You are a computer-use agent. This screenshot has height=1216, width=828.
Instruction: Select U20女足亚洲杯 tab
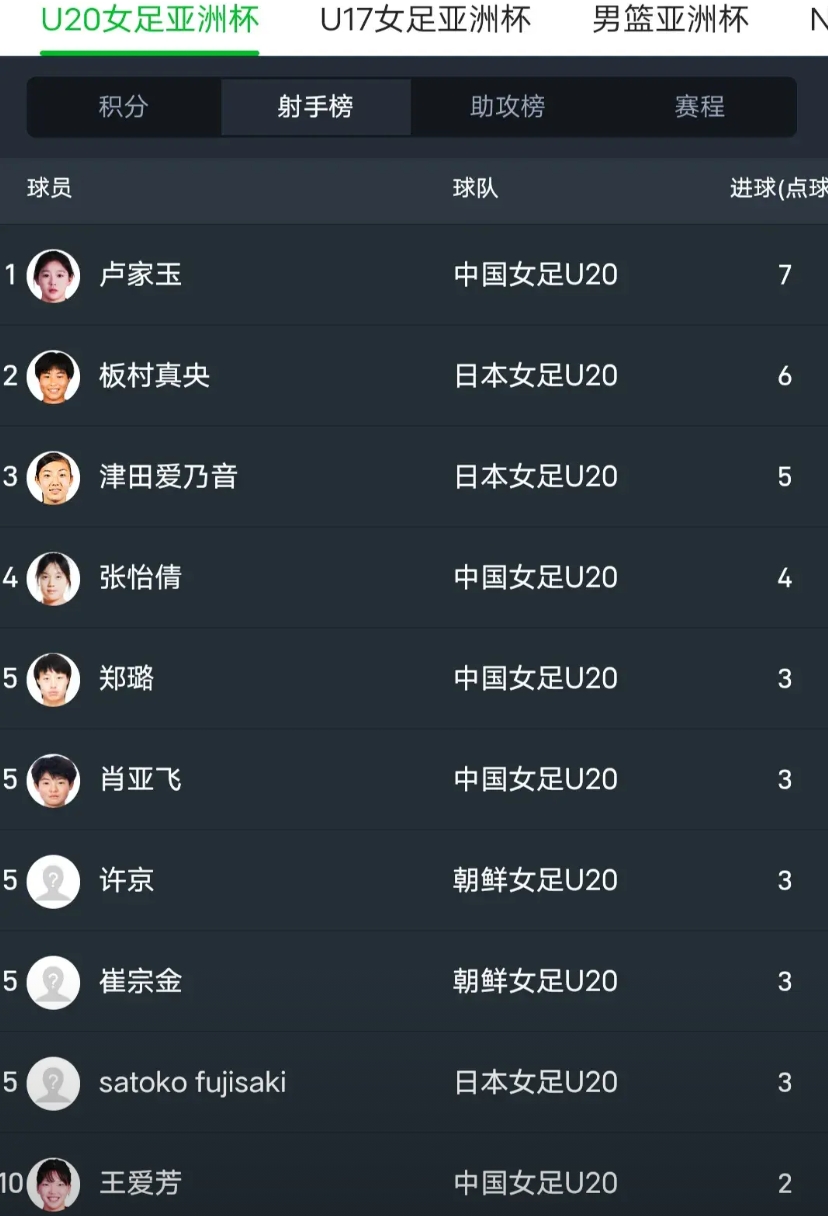tap(150, 20)
